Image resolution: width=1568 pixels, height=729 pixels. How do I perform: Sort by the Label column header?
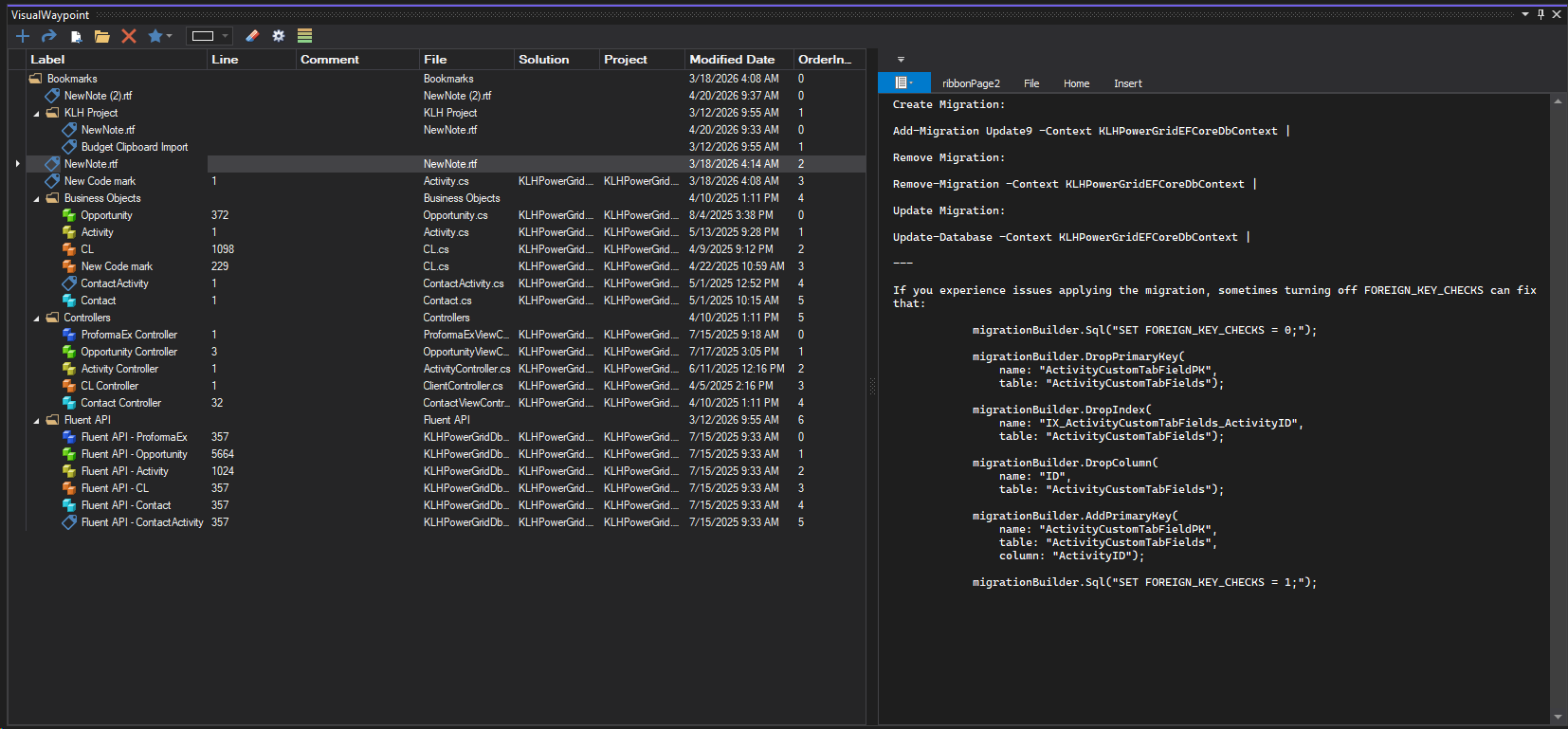117,60
